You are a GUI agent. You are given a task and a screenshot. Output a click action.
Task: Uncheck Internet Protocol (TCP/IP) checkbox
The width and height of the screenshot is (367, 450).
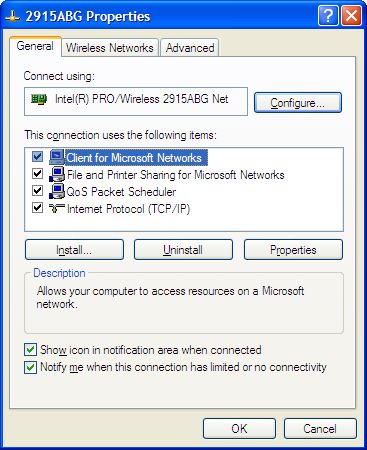(x=37, y=208)
